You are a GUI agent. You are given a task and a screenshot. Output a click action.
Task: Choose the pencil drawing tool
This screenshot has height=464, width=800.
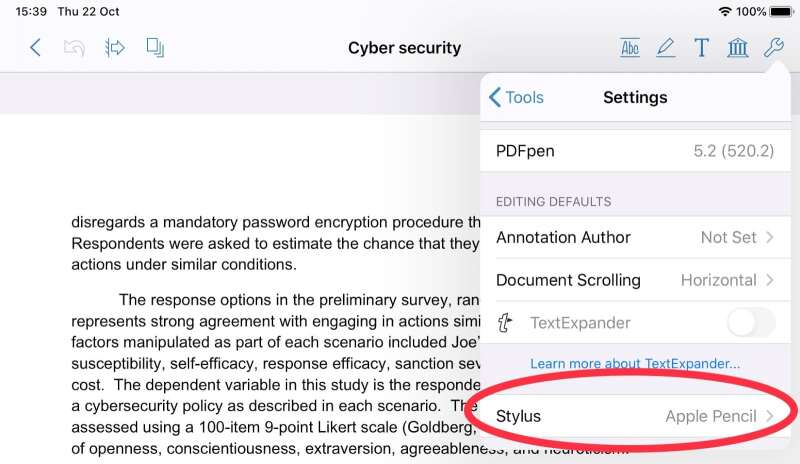pyautogui.click(x=665, y=47)
